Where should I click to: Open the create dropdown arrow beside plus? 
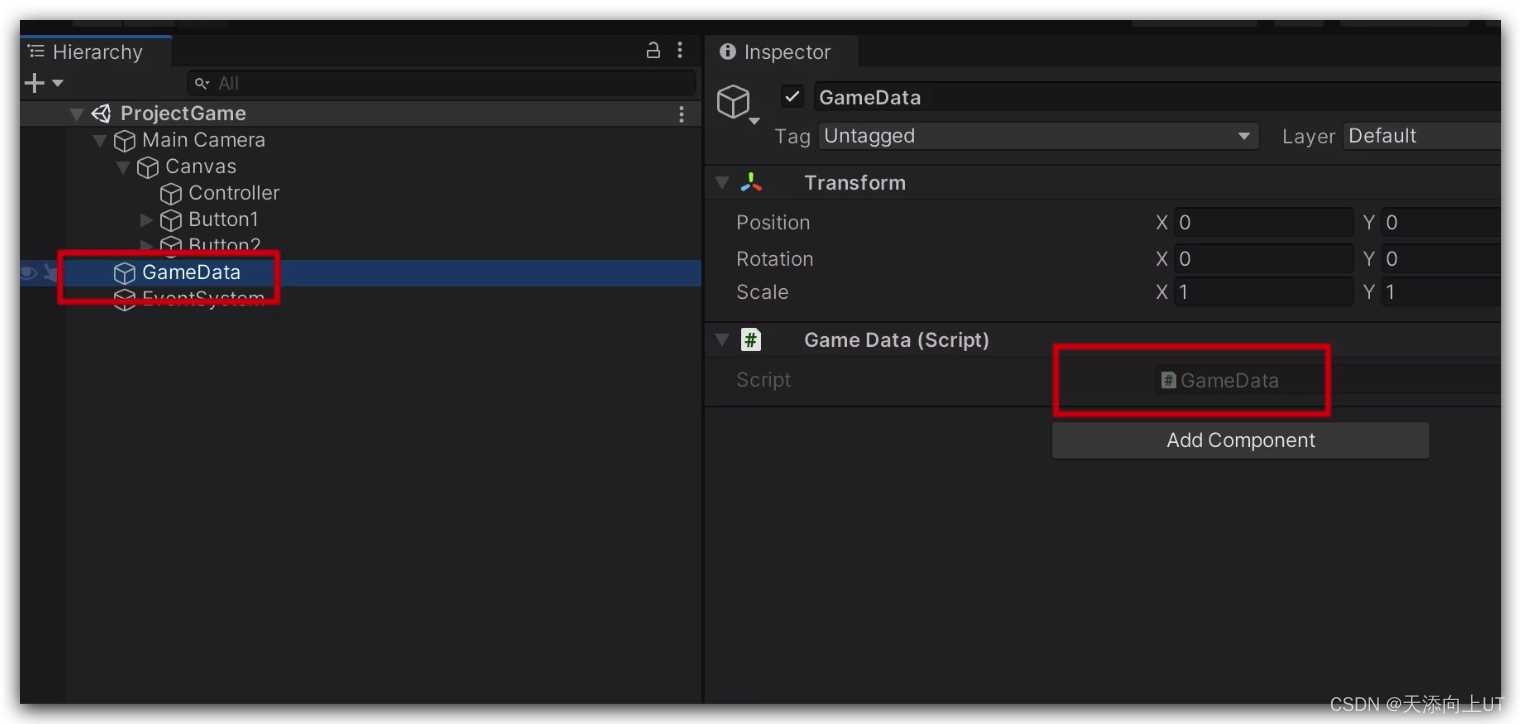(57, 83)
